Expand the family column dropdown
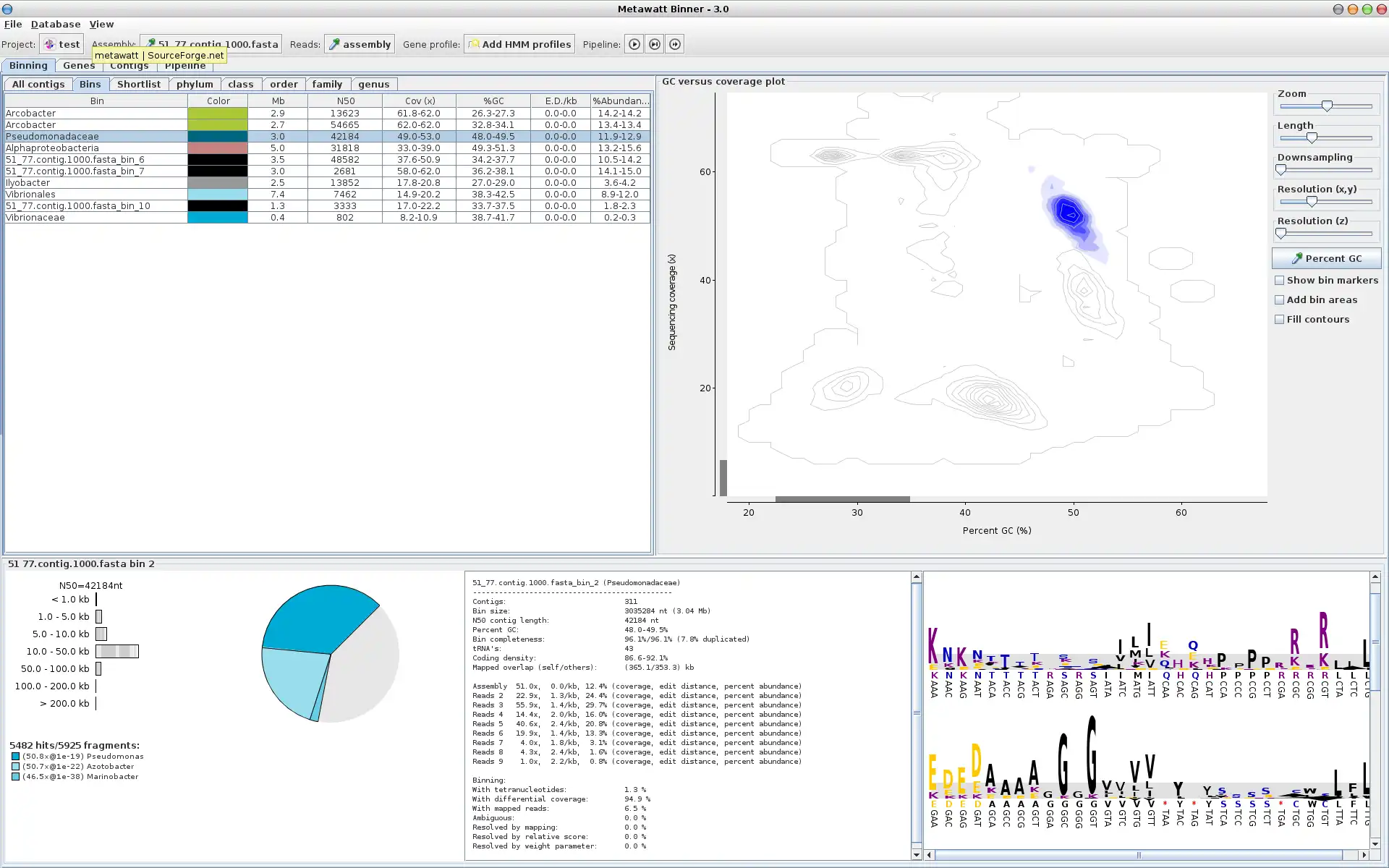Viewport: 1389px width, 868px height. pos(326,84)
